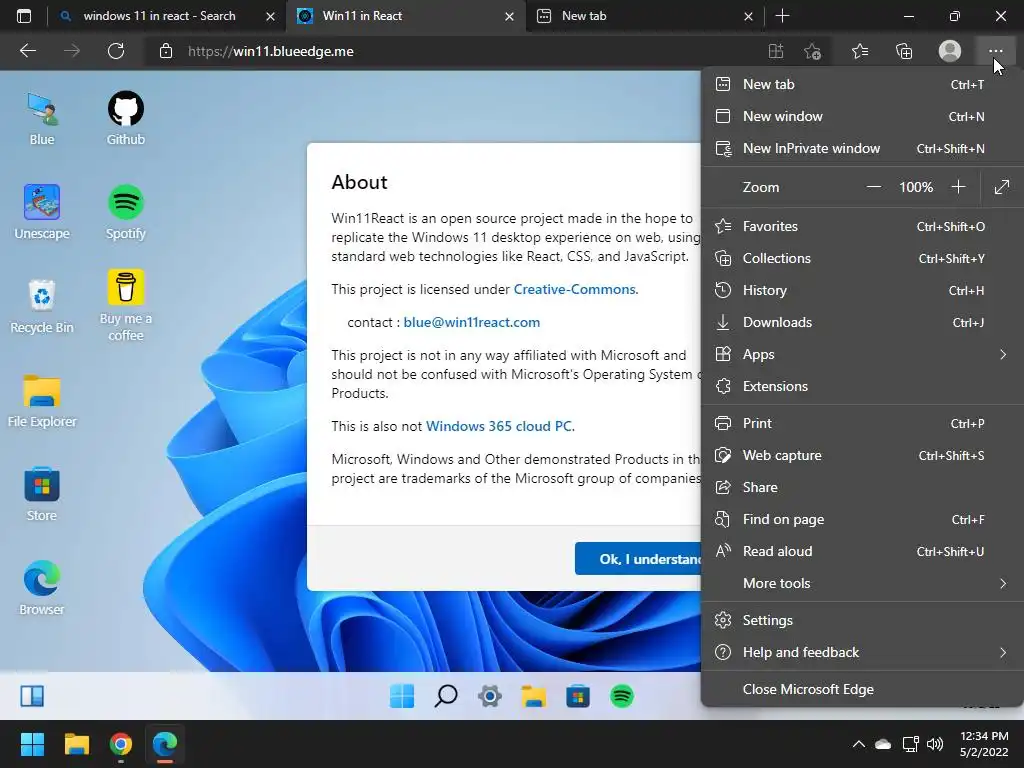The image size is (1024, 768).
Task: Open the Github desktop icon
Action: click(125, 119)
